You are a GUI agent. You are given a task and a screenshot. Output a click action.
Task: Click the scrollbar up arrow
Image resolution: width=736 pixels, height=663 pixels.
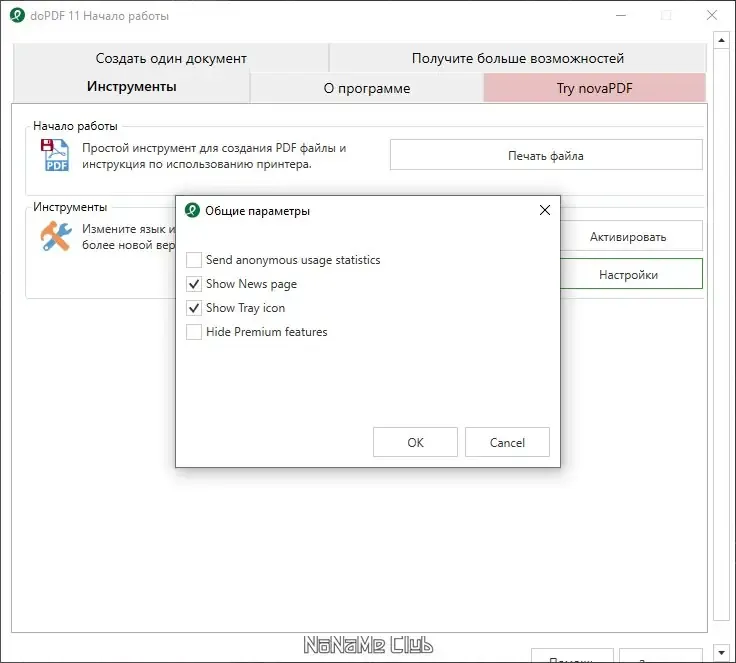tap(721, 41)
